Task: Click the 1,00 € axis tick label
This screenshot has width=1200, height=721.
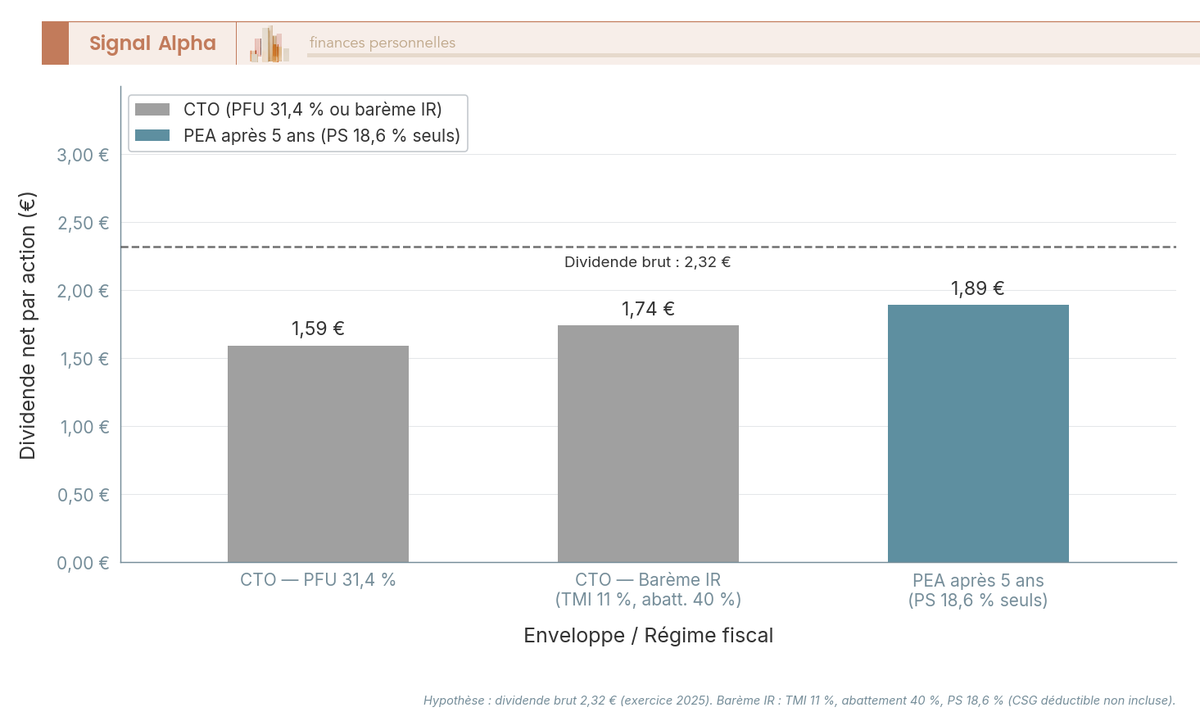Action: click(85, 427)
